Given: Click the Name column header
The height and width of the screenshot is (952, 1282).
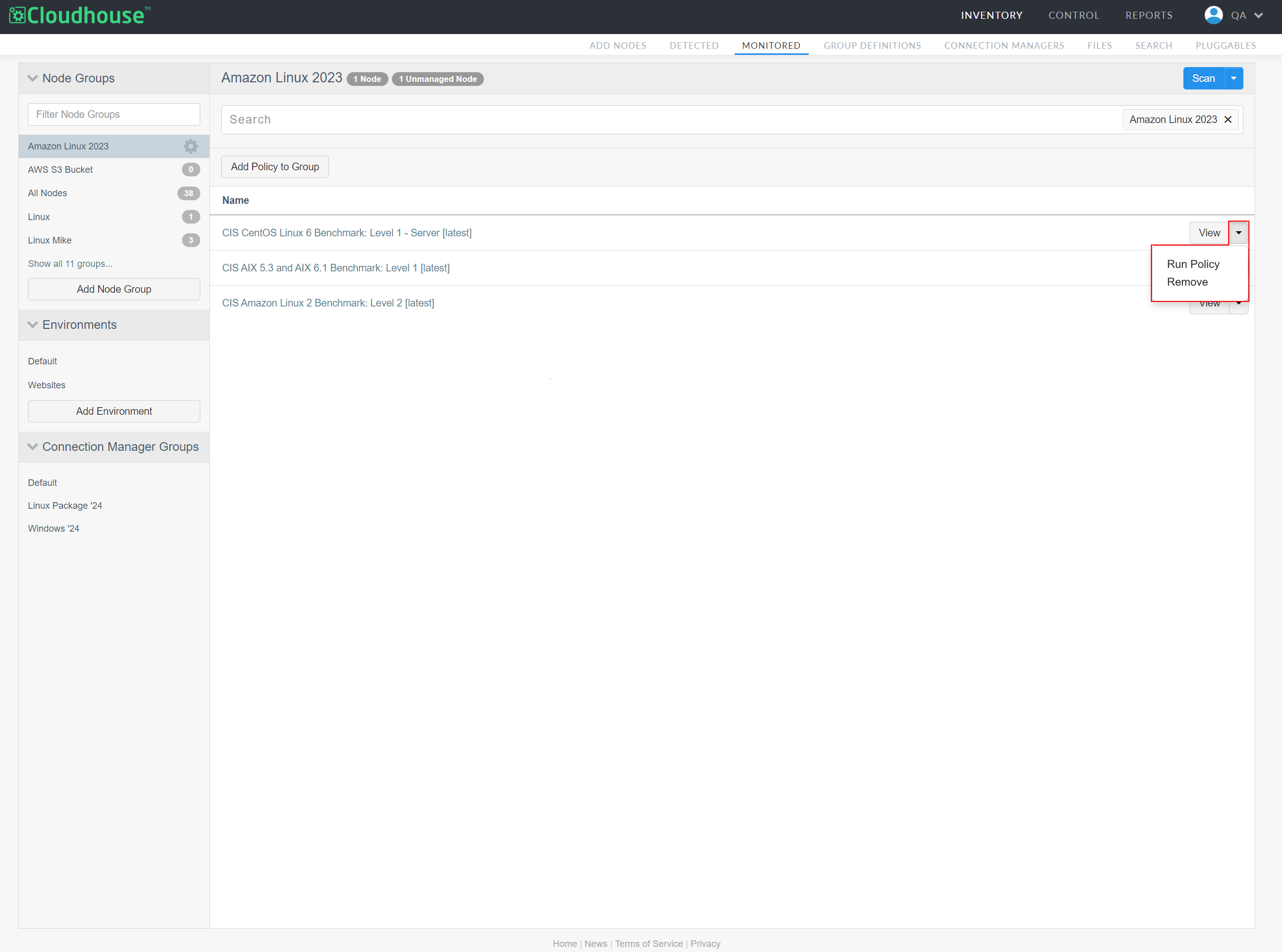Looking at the screenshot, I should 236,201.
